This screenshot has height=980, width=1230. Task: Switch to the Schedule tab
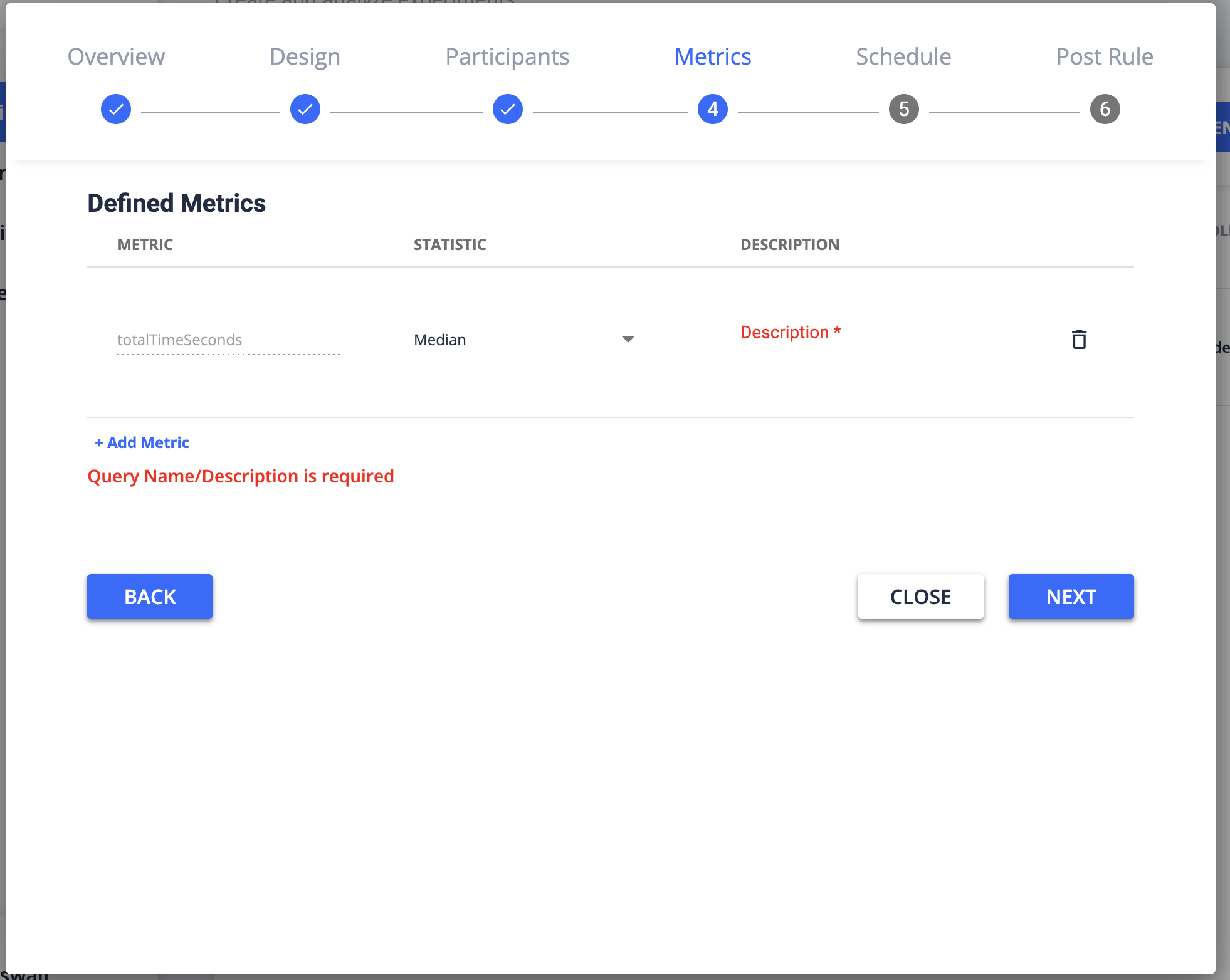click(x=903, y=56)
